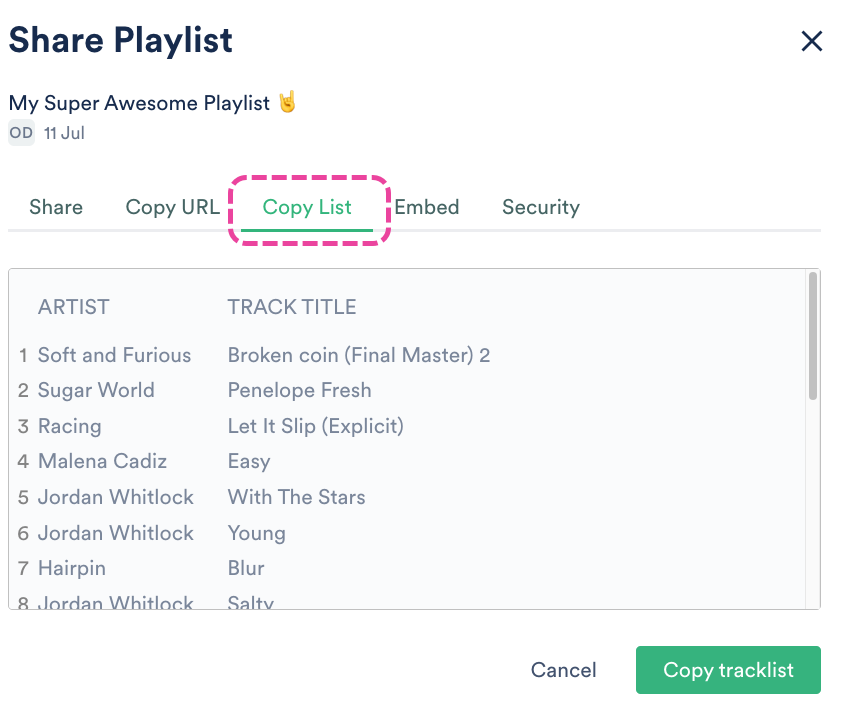Open the Embed tab
This screenshot has width=849, height=715.
[427, 207]
